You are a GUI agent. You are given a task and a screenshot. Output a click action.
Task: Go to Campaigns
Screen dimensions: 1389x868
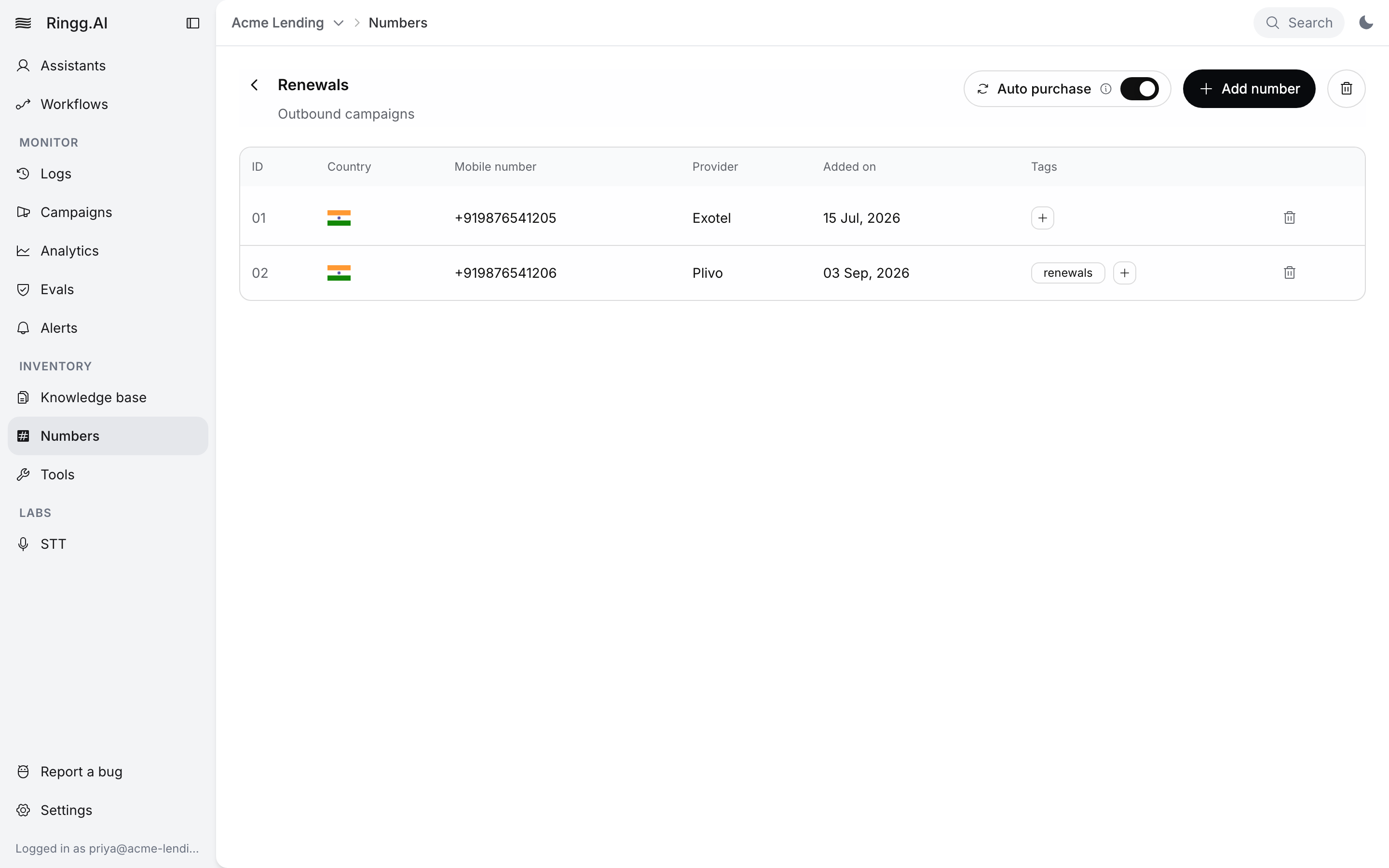pyautogui.click(x=108, y=212)
